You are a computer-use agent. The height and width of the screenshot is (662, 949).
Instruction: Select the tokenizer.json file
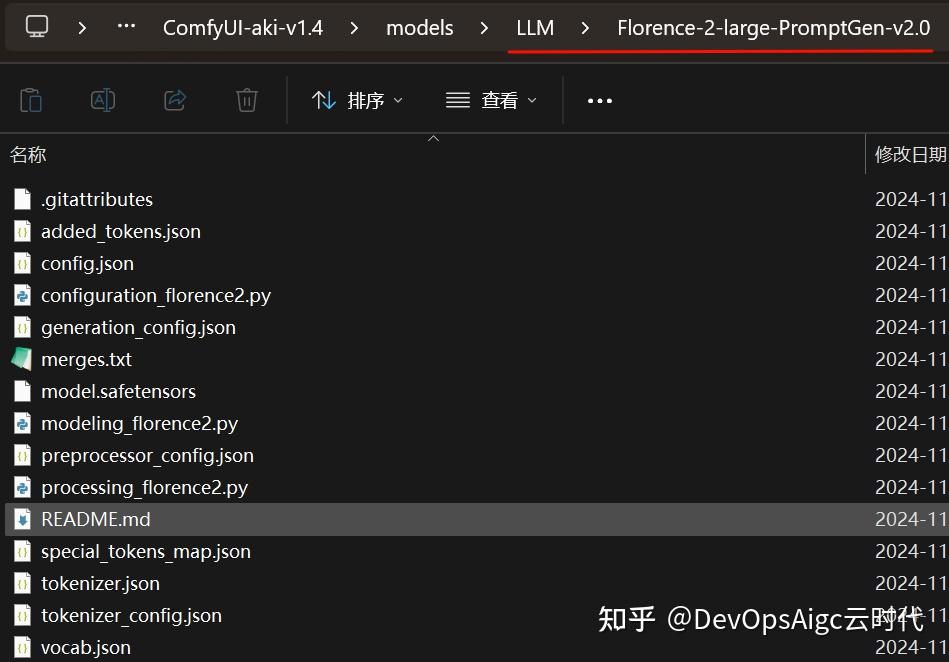coord(100,583)
